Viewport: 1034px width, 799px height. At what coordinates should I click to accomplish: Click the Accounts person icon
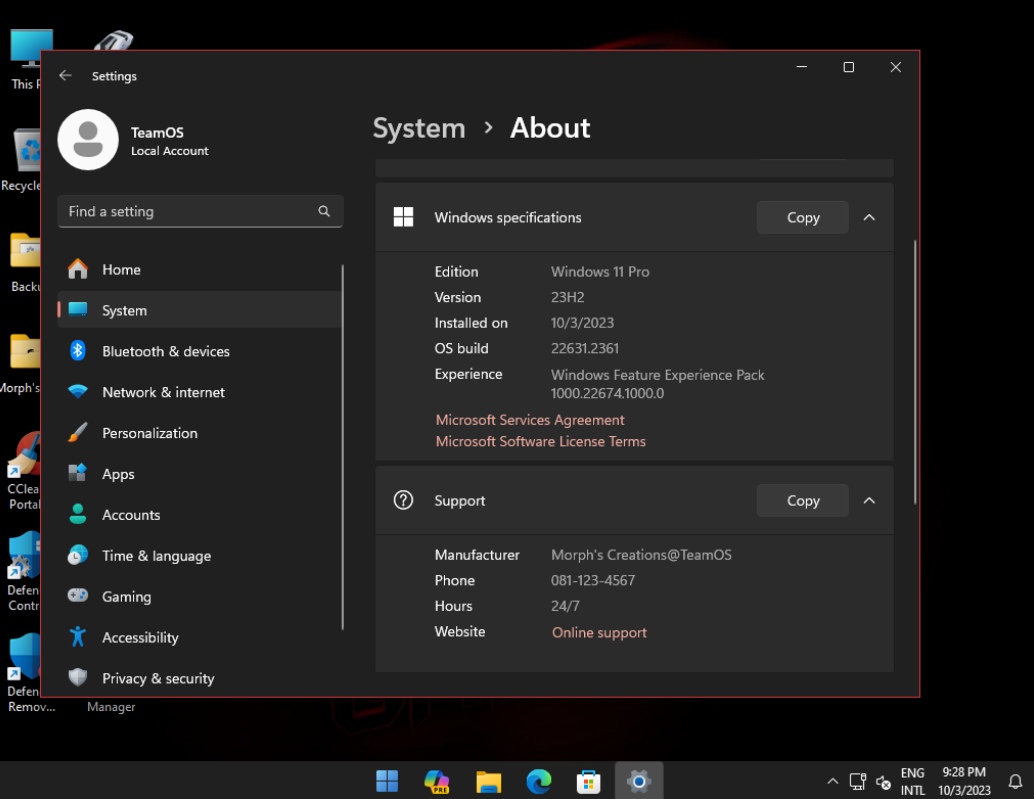tap(78, 514)
